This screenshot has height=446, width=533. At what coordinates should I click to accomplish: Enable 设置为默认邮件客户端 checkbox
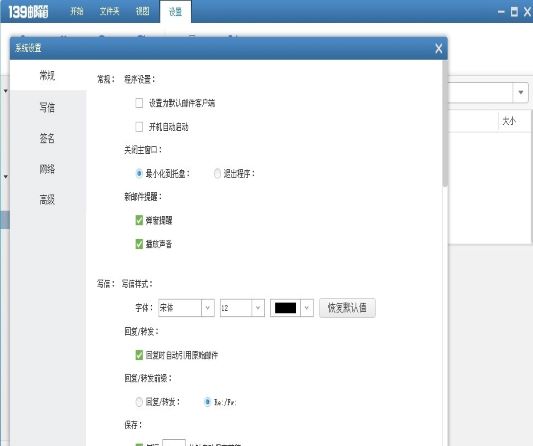[139, 103]
